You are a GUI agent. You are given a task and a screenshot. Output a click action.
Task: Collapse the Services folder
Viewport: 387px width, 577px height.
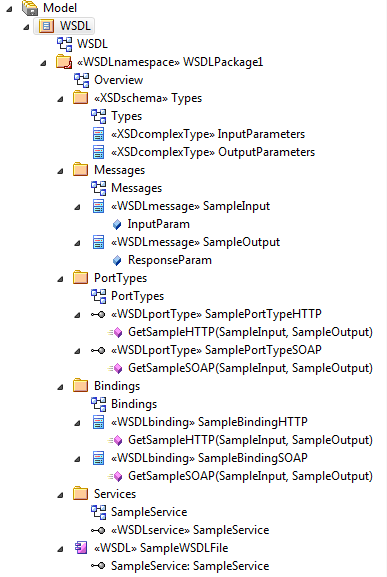(60, 495)
